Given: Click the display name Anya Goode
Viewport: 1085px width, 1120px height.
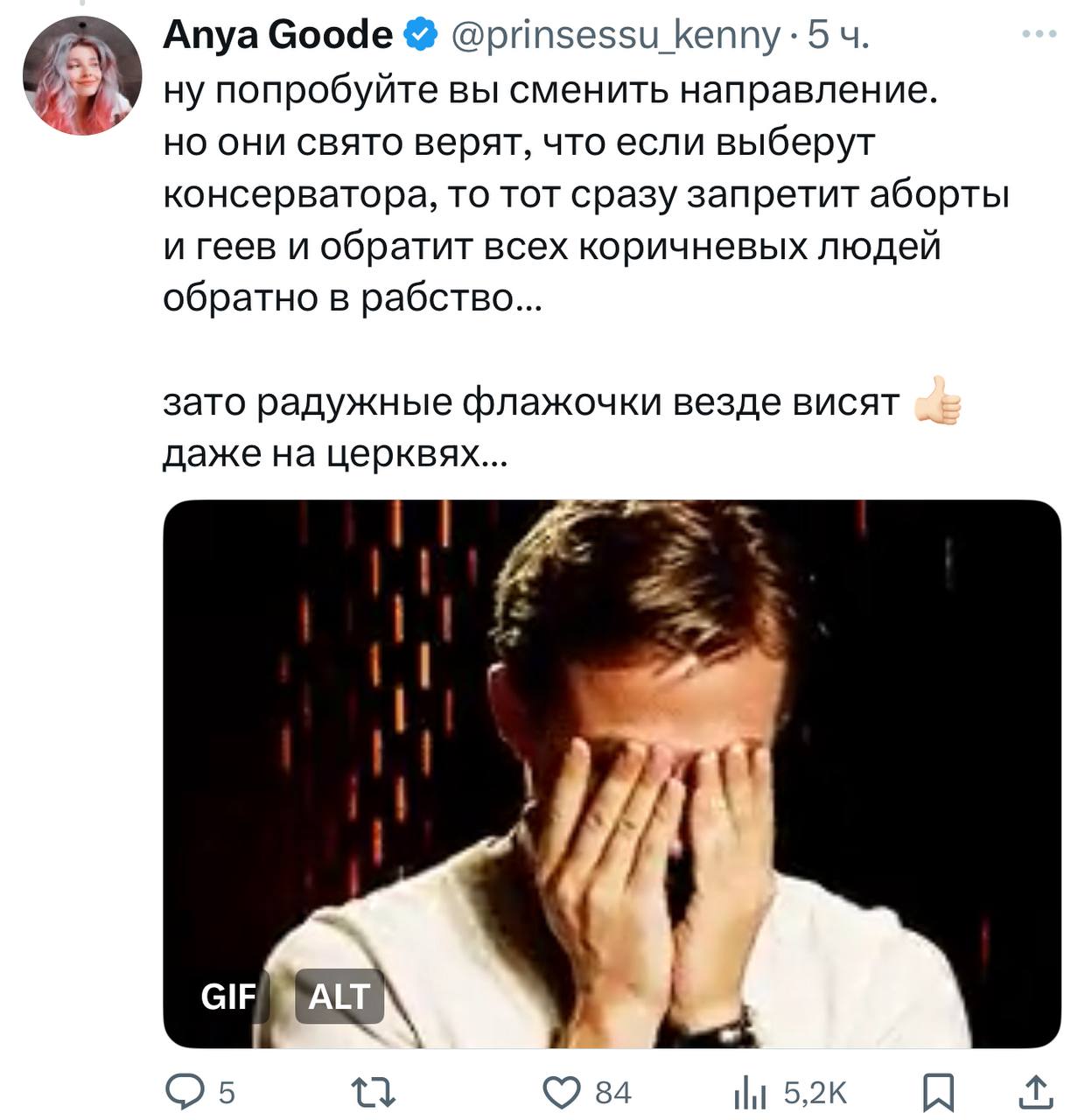Looking at the screenshot, I should pos(278,35).
